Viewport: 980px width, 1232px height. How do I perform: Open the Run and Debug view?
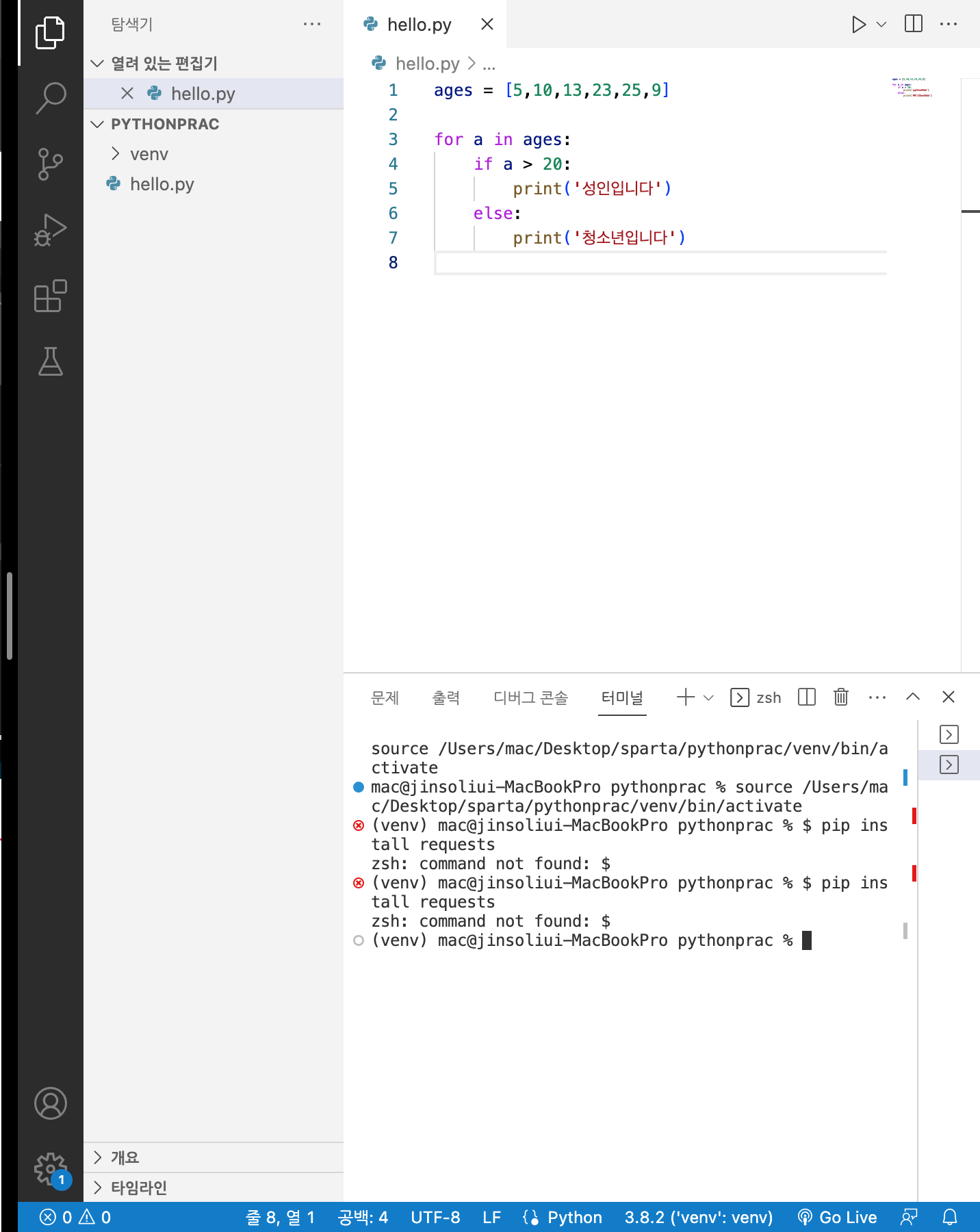(50, 230)
